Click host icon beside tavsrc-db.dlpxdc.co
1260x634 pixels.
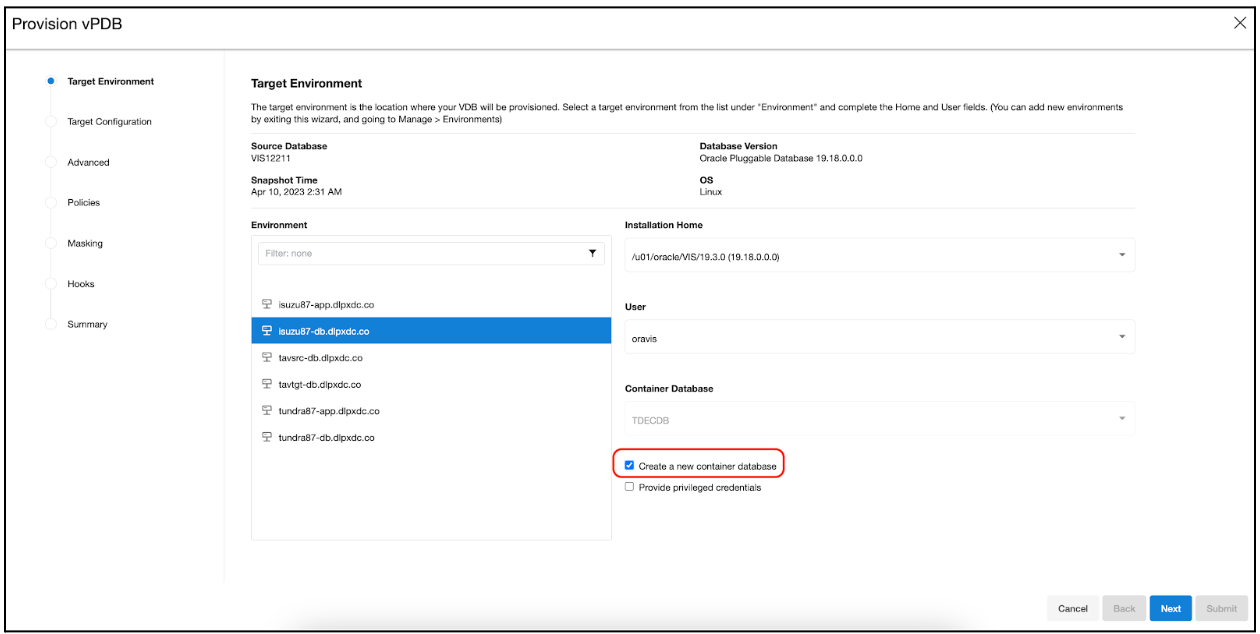[x=267, y=357]
